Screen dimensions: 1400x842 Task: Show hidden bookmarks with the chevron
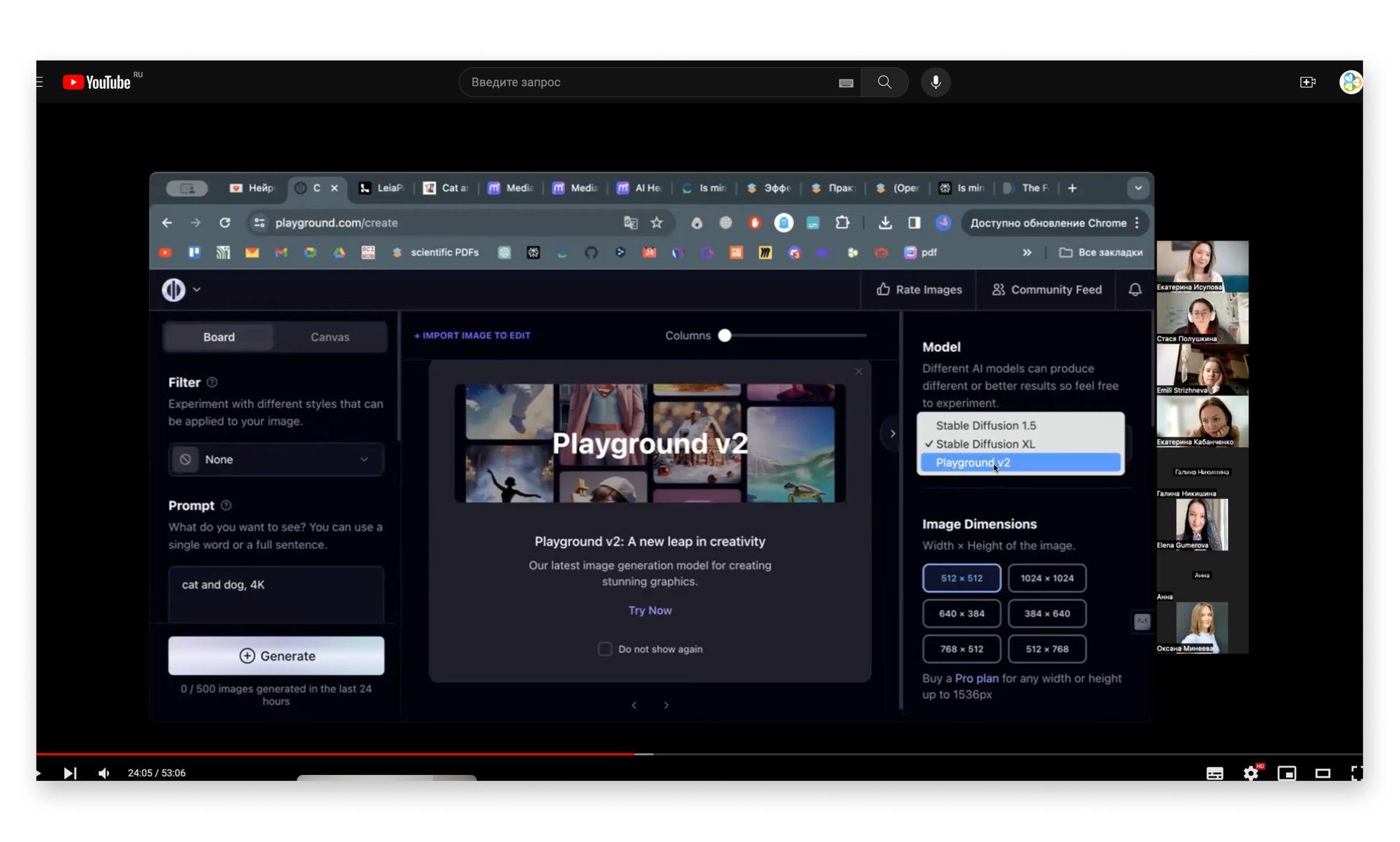click(x=1027, y=252)
